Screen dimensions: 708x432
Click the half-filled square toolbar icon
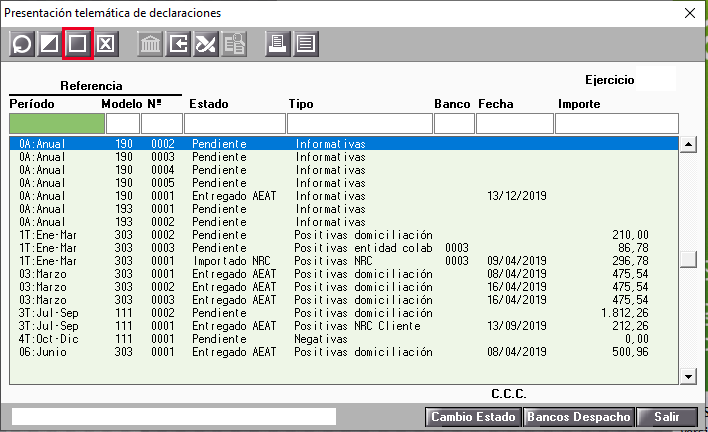50,44
